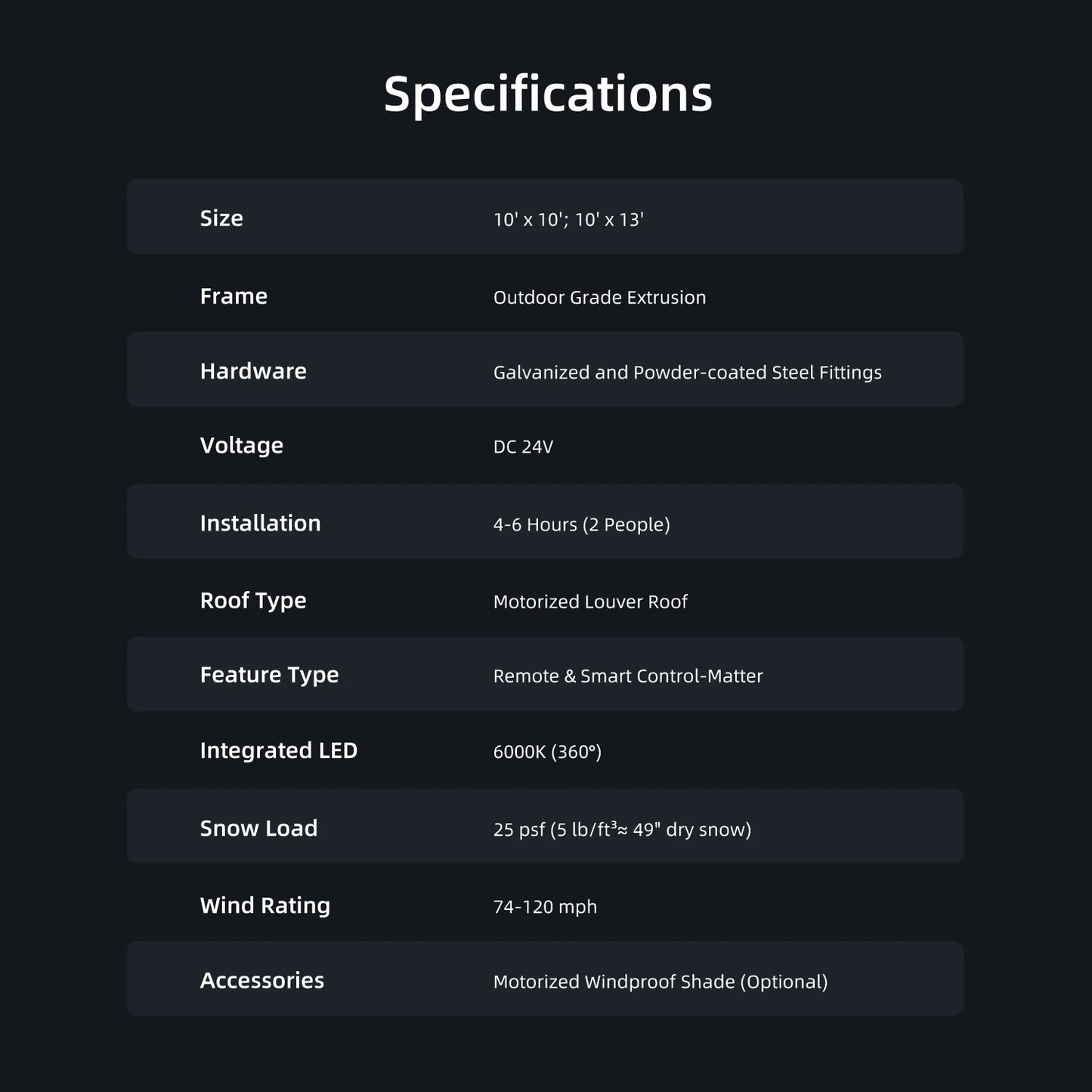The image size is (1092, 1092).
Task: Select the Integrated LED label
Action: pyautogui.click(x=278, y=750)
